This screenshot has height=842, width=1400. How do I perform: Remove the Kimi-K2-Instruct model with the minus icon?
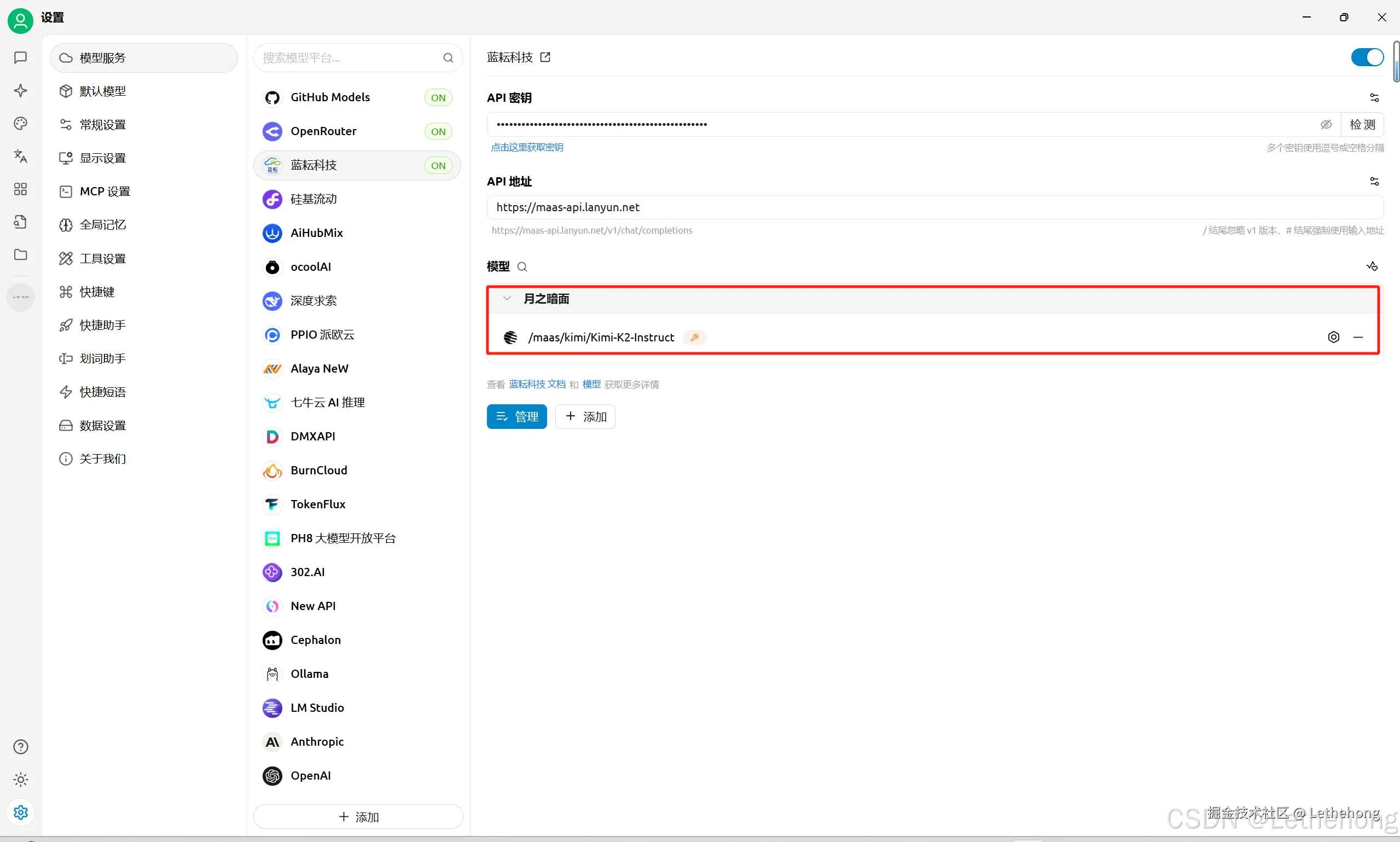1358,337
